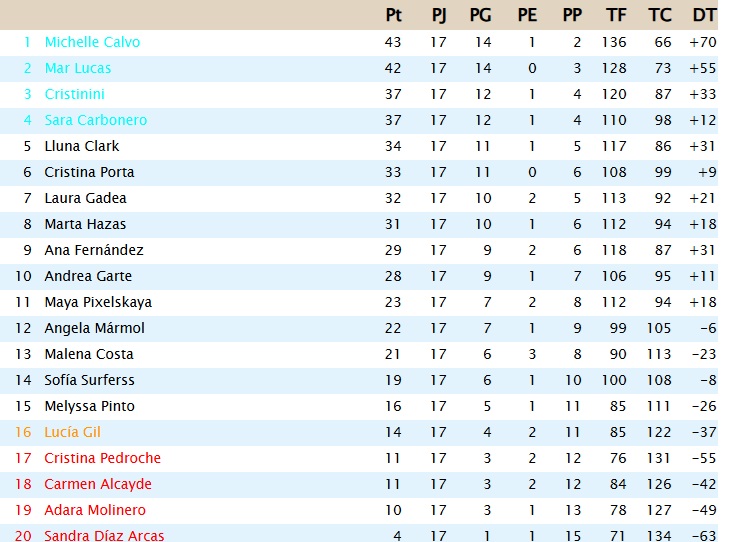Viewport: 732px width, 542px height.
Task: Click the DT column header
Action: 704,15
